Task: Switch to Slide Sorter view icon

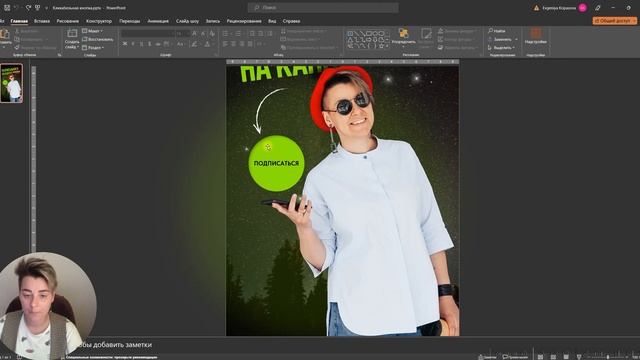Action: [x=553, y=357]
